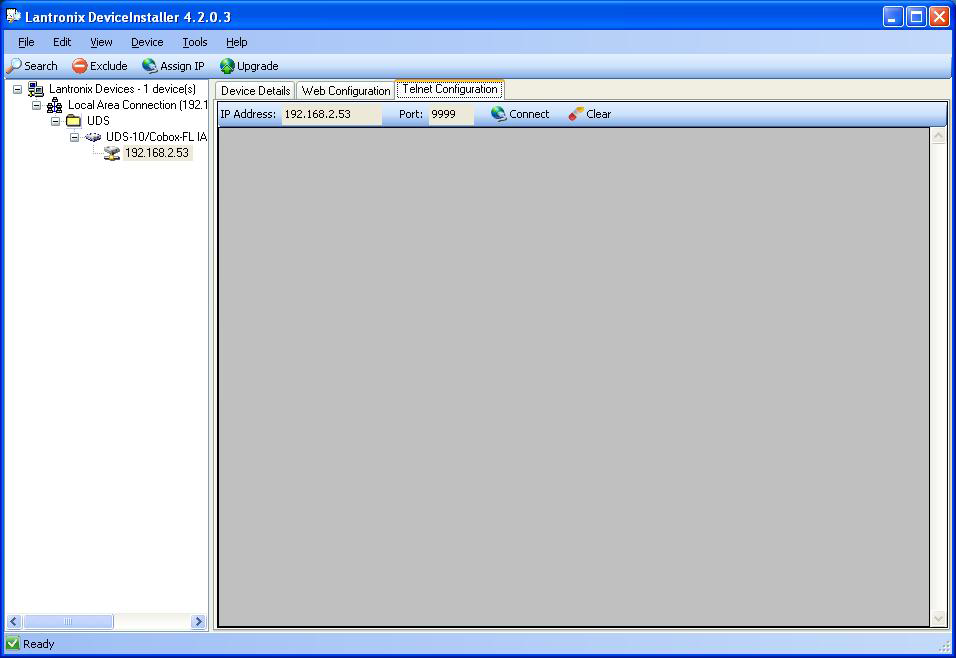Click the Local Area Connection network icon
Screen dimensions: 956x658
click(x=55, y=105)
